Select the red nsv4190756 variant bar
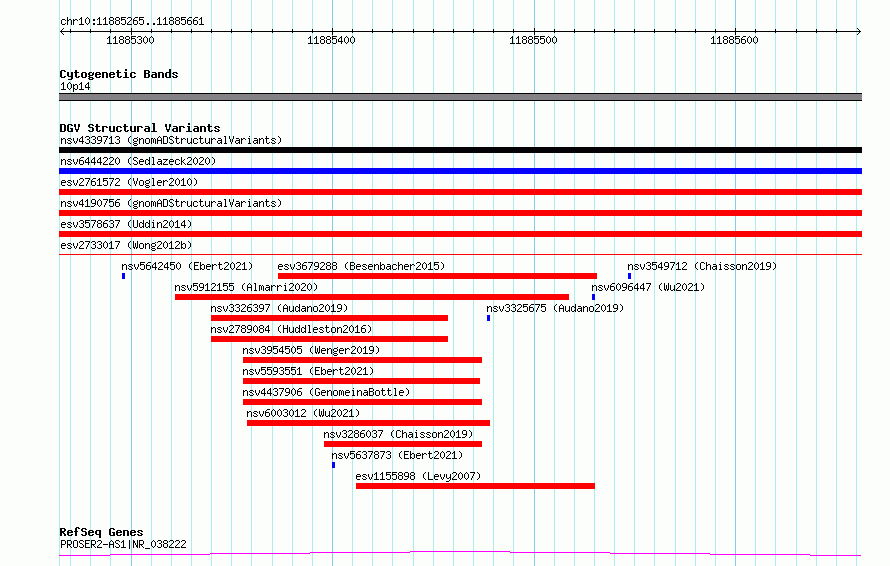This screenshot has width=890, height=566. click(460, 213)
